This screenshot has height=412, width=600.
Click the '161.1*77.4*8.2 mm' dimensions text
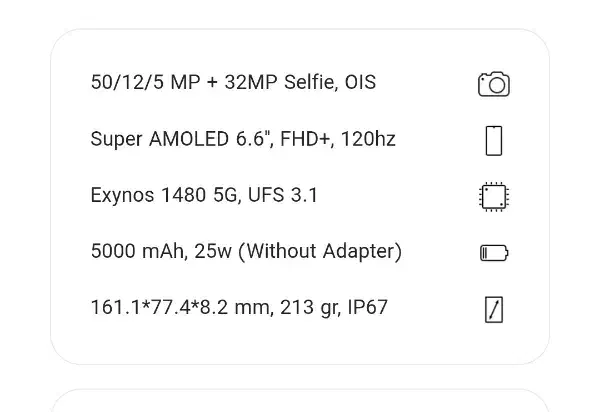point(180,307)
